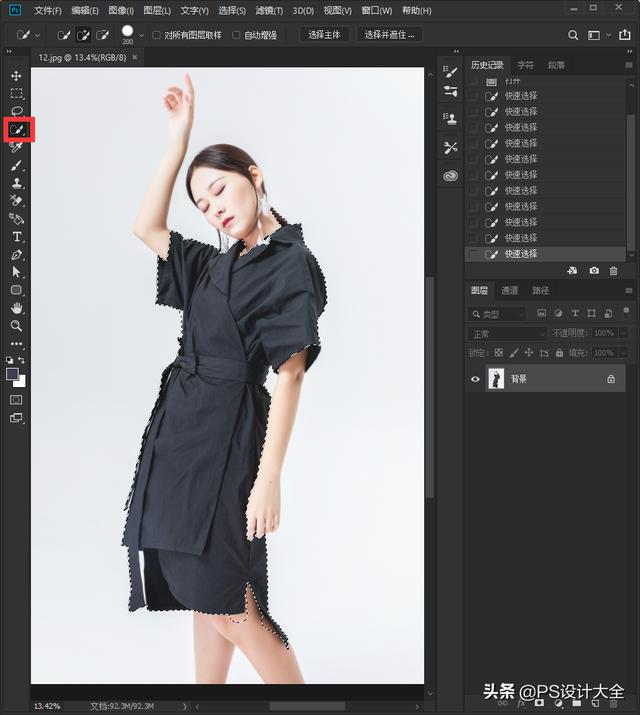Click the background color swatch

pos(21,382)
